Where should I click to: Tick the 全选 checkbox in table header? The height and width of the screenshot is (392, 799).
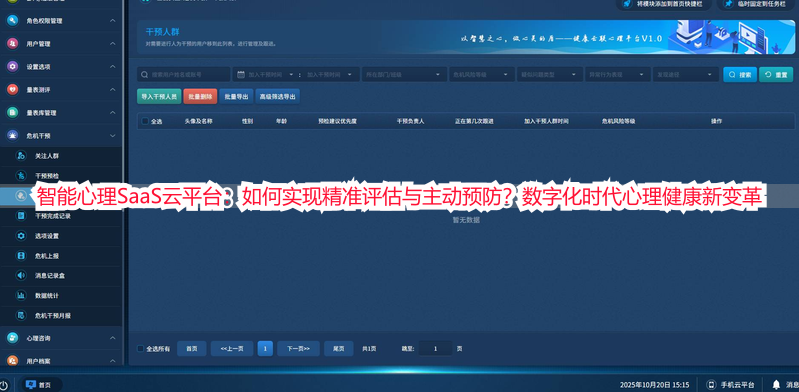coord(145,121)
